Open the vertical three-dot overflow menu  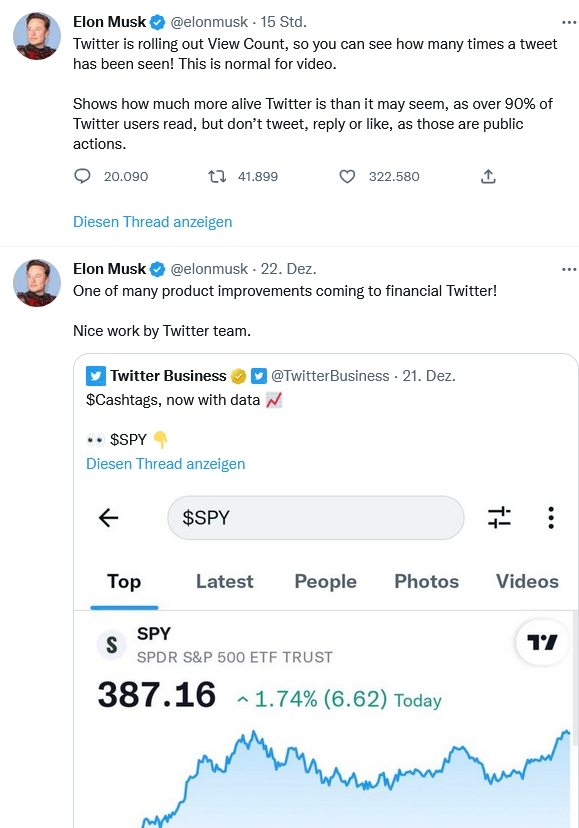tap(550, 518)
